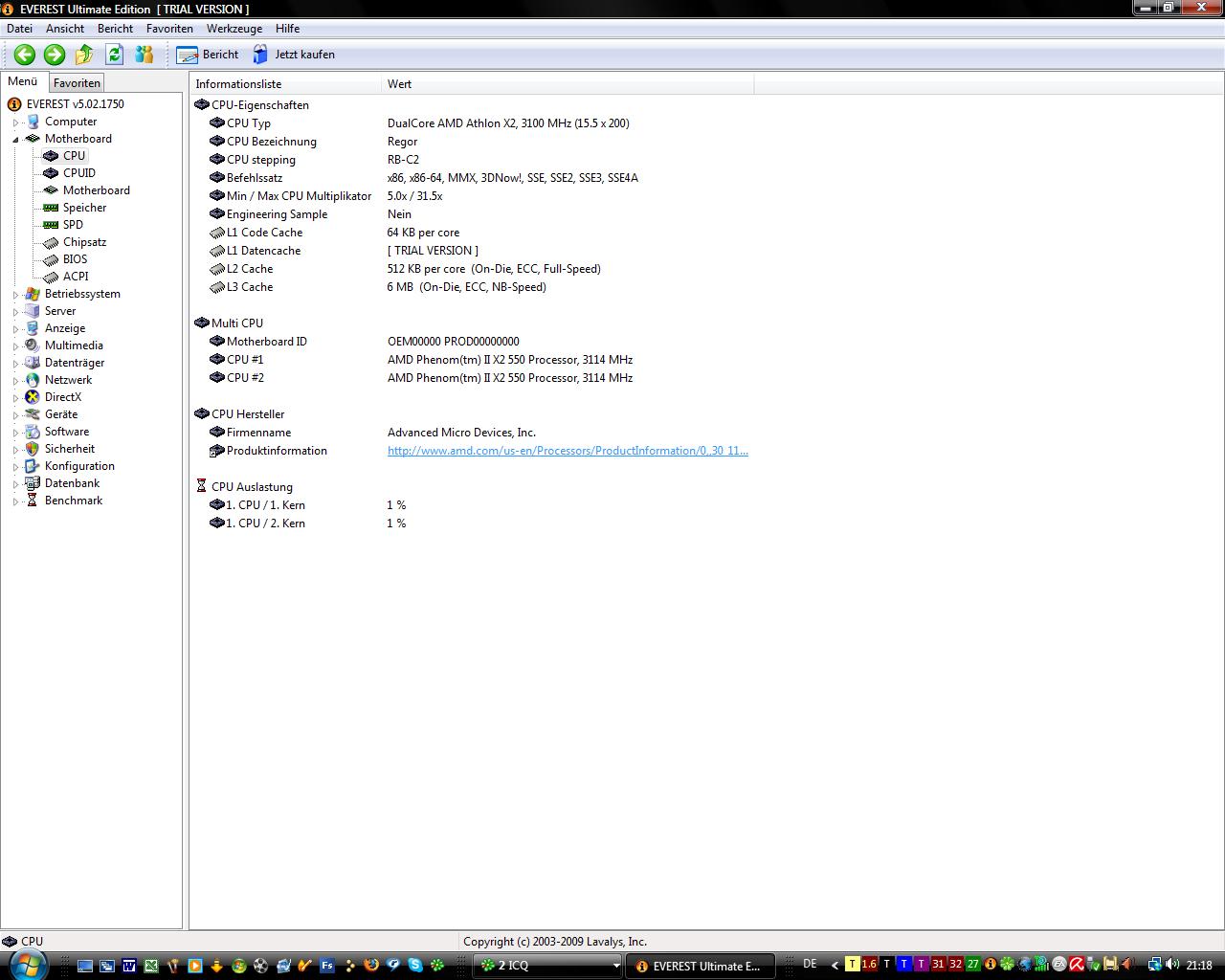
Task: Switch to the Menü tab
Action: tap(23, 82)
